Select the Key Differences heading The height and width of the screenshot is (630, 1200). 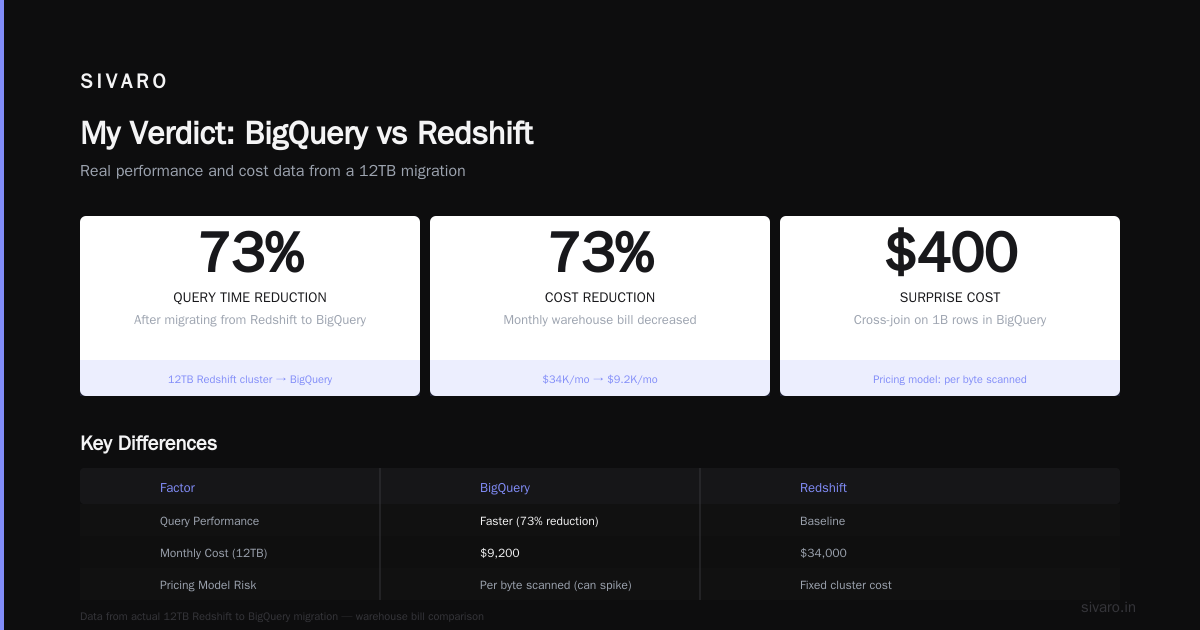coord(148,443)
